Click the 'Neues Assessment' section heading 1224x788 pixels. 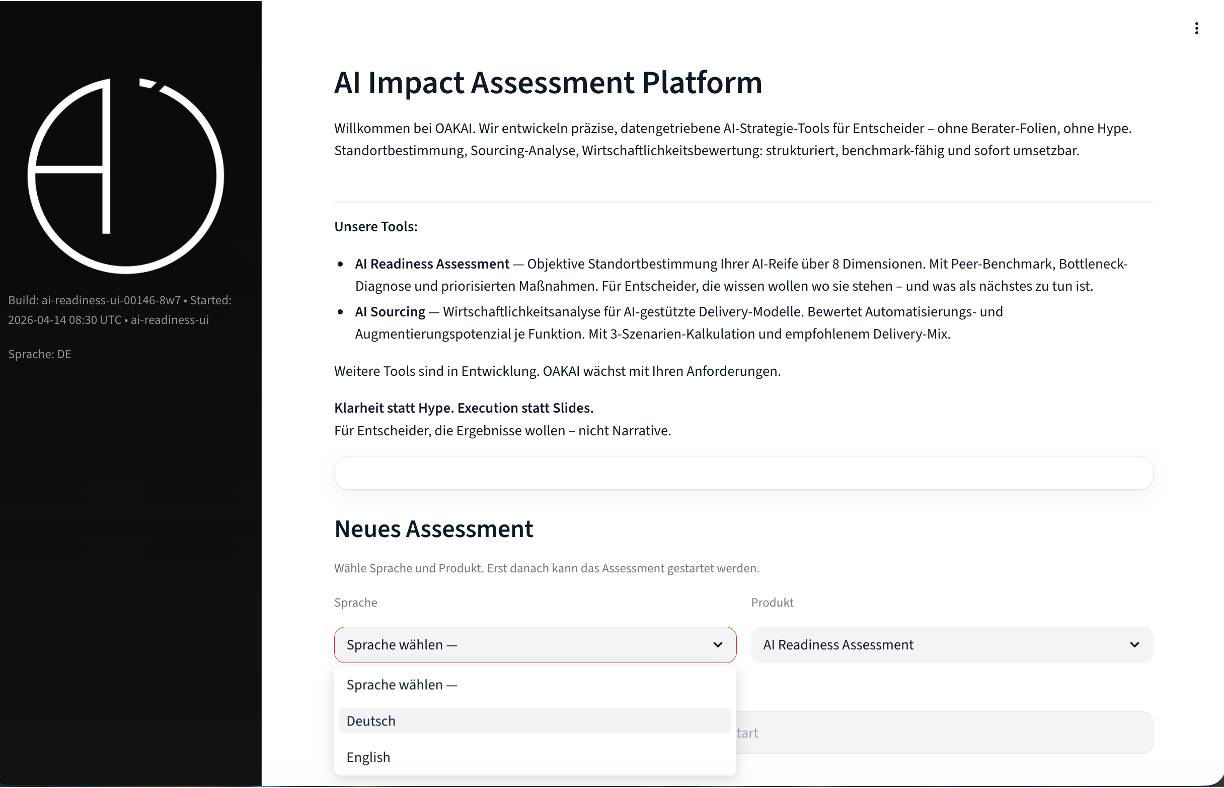tap(434, 529)
